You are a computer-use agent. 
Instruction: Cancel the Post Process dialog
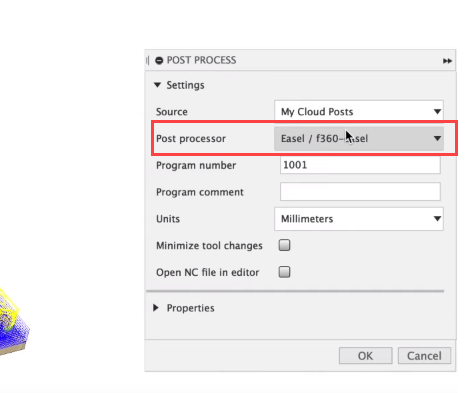424,356
